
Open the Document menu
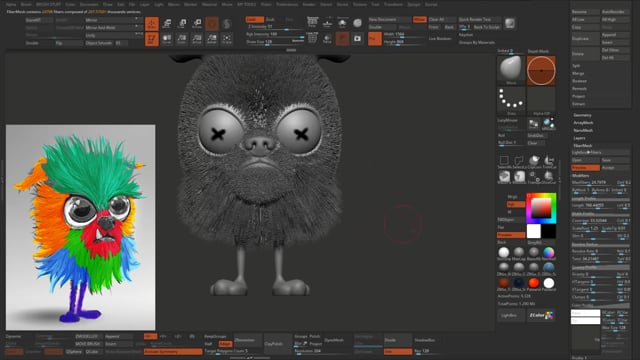(x=89, y=4)
